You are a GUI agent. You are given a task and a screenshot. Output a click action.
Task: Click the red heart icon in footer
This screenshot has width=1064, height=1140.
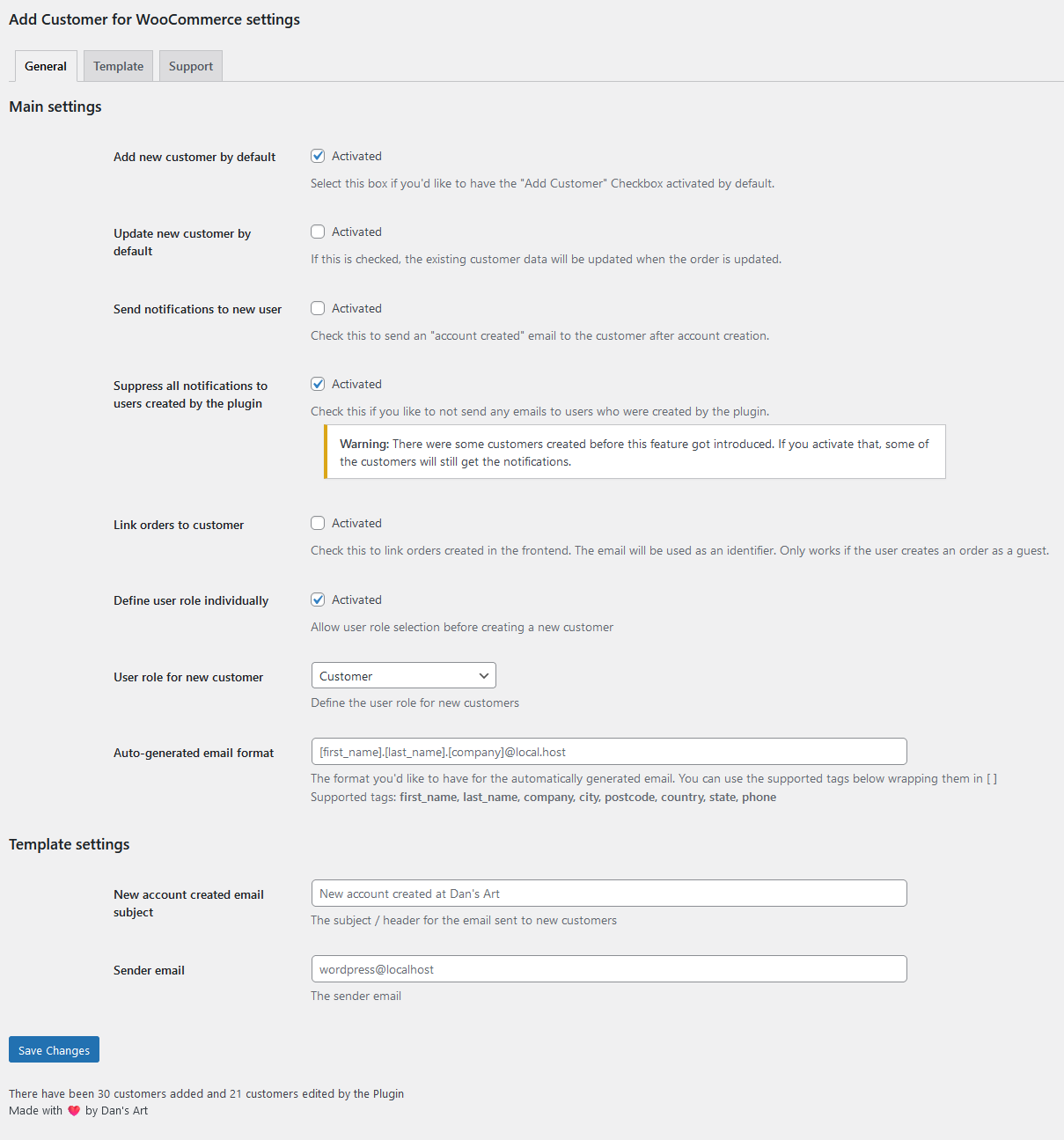point(74,1111)
